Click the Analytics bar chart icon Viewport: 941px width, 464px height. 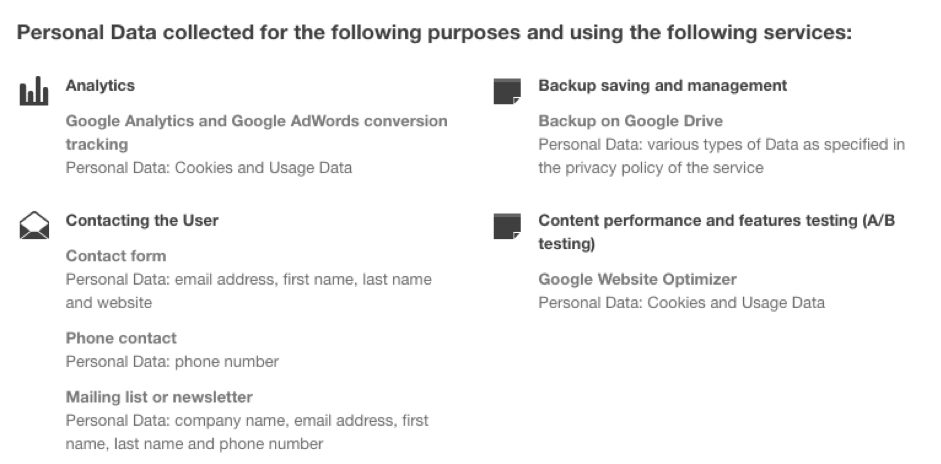coord(34,91)
